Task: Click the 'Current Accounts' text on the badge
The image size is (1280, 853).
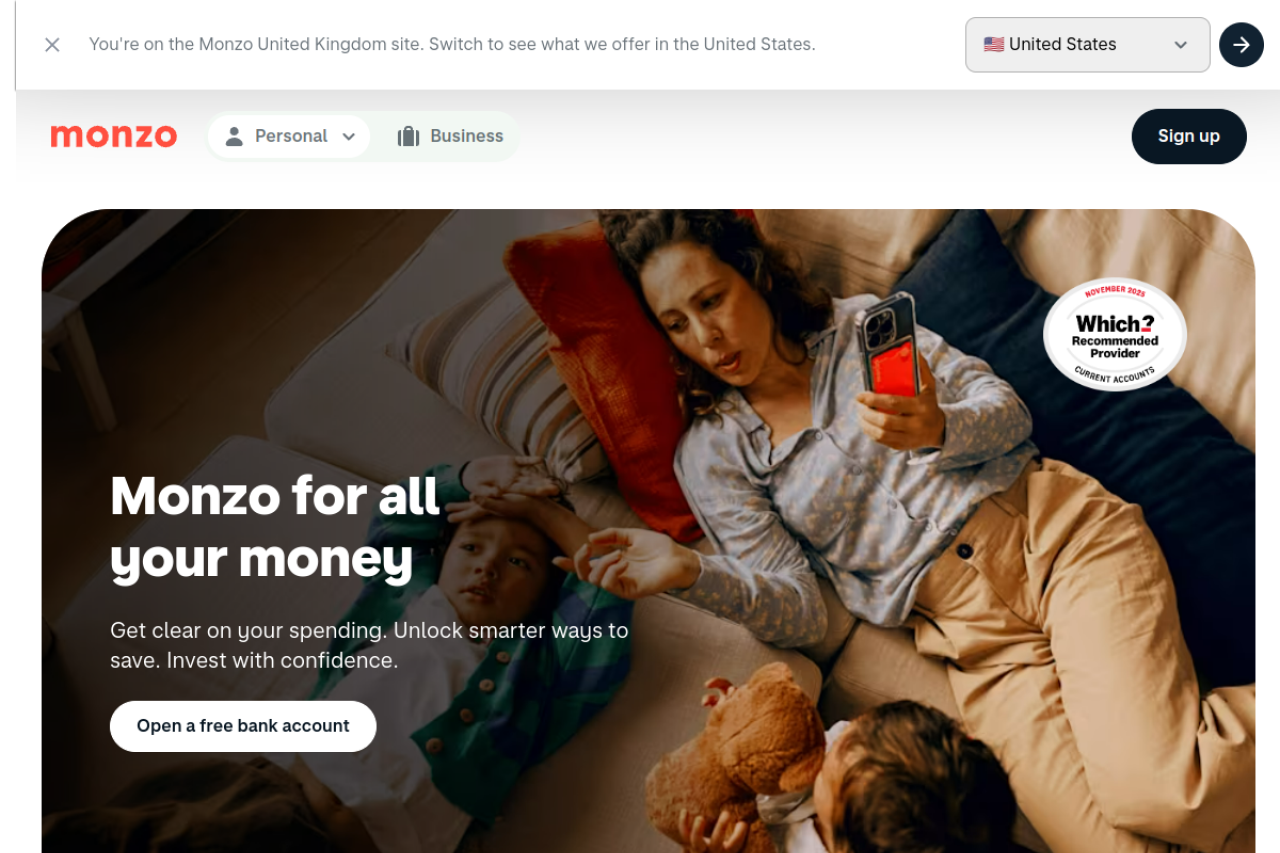Action: coord(1115,375)
